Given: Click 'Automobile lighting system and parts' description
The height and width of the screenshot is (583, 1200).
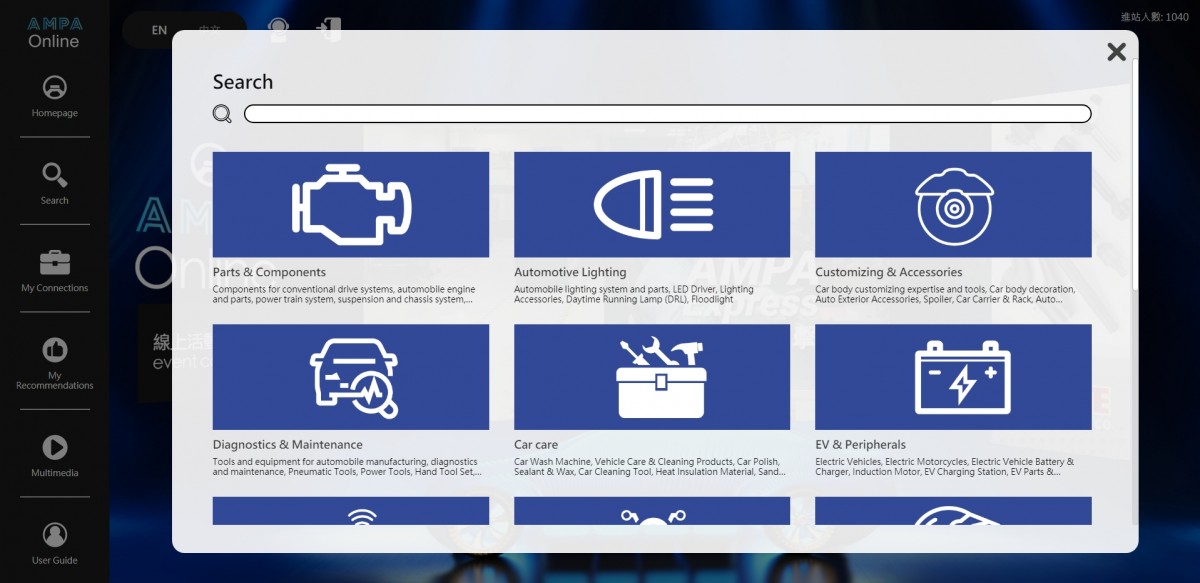Looking at the screenshot, I should point(634,294).
